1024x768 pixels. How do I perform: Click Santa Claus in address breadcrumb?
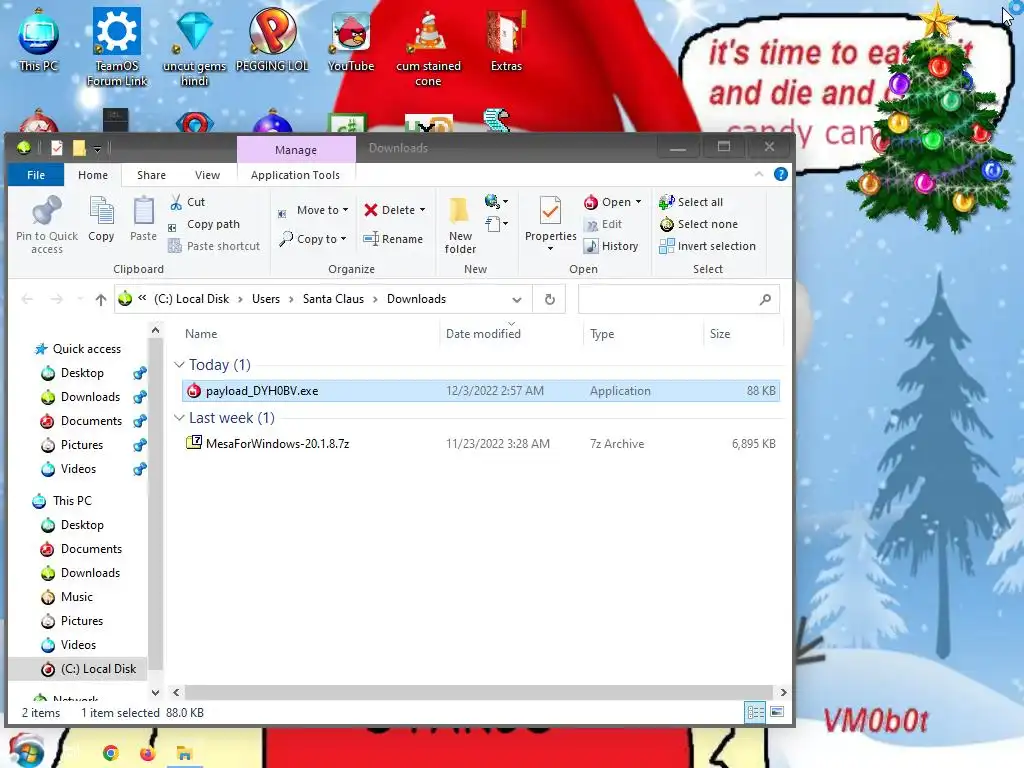pos(333,299)
